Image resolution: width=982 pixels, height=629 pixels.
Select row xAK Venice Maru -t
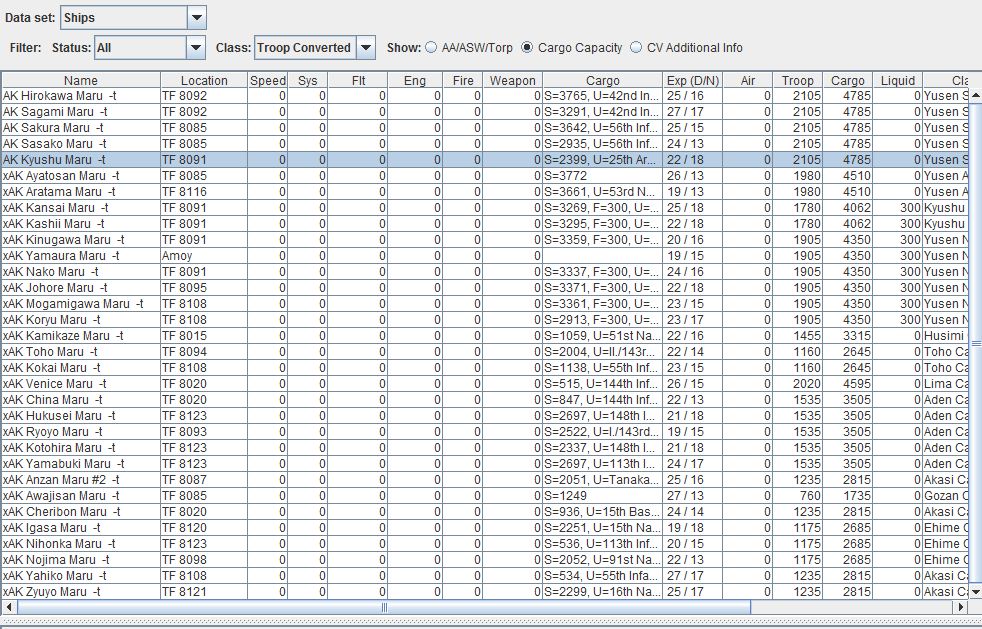485,383
